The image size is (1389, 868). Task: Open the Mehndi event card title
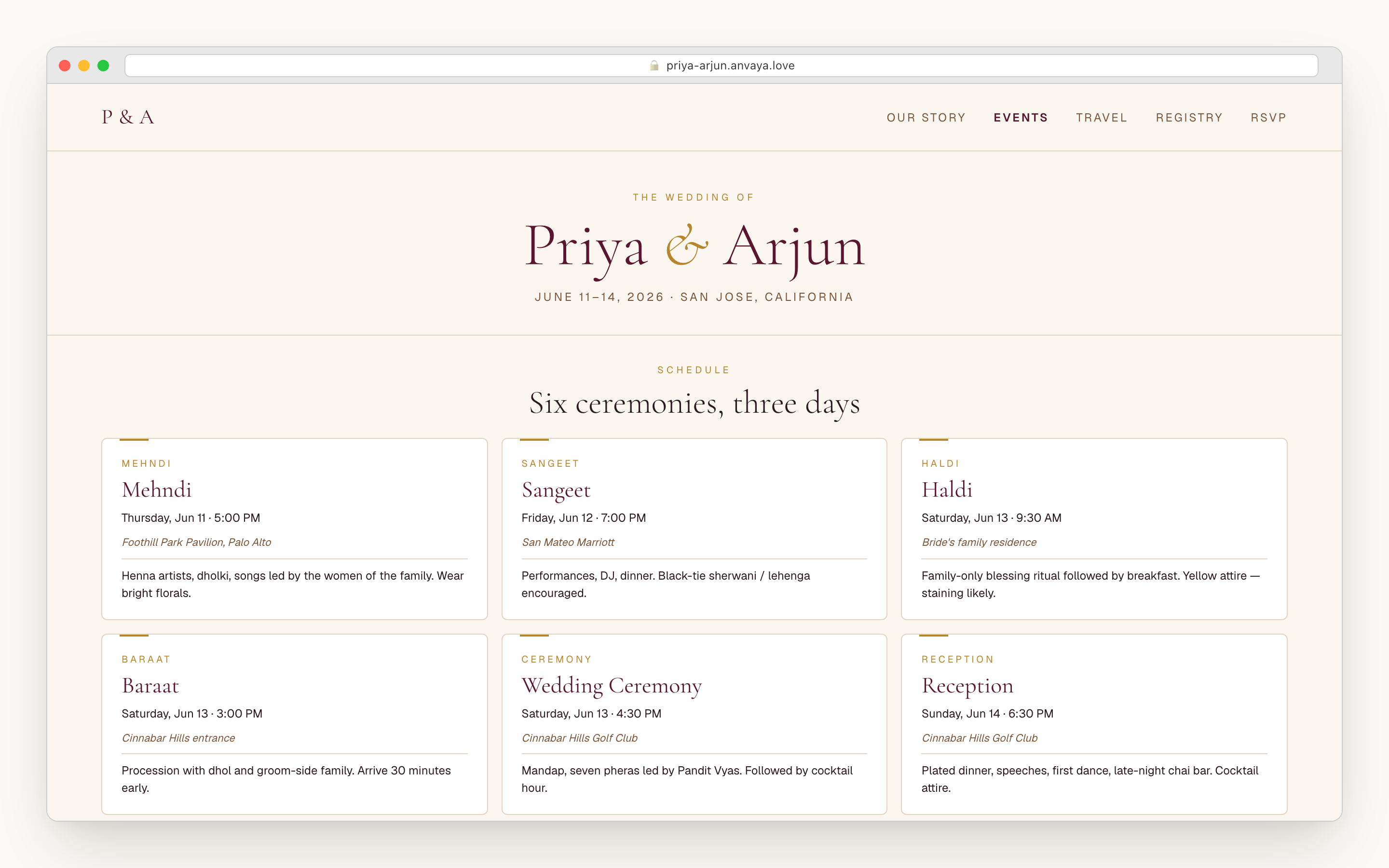[x=157, y=489]
